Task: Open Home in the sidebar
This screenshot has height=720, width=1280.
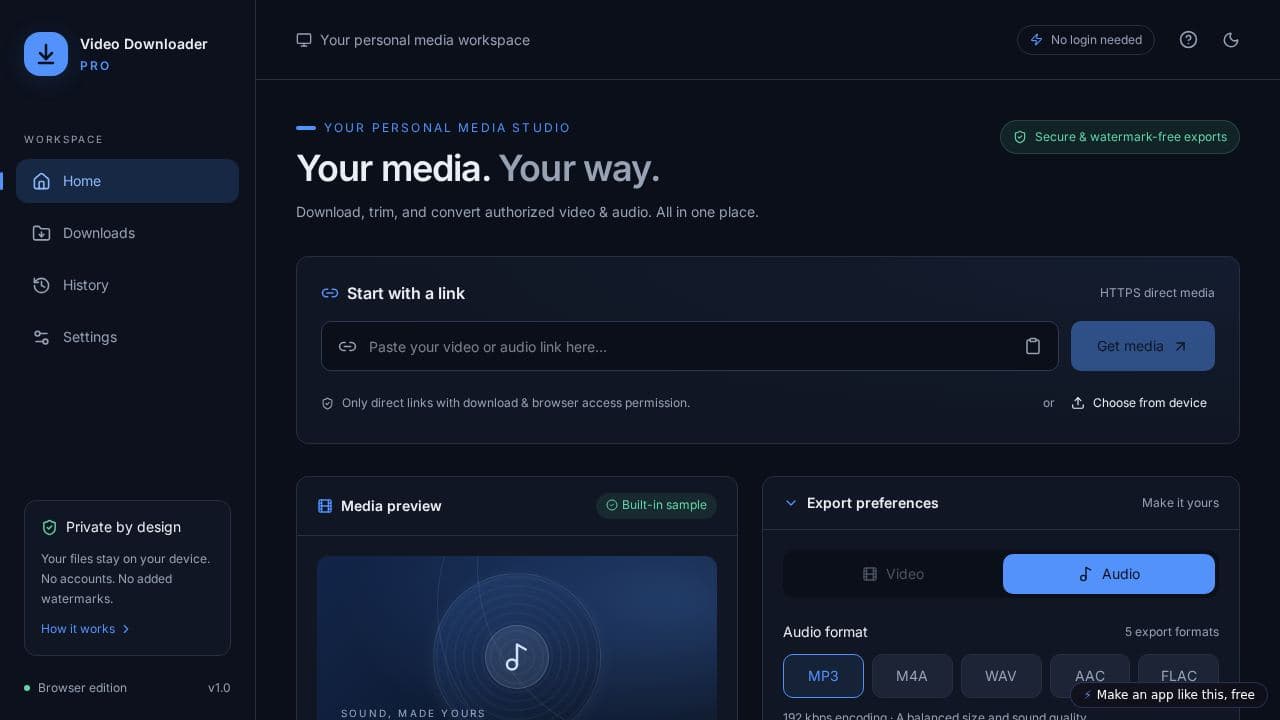Action: (x=127, y=181)
